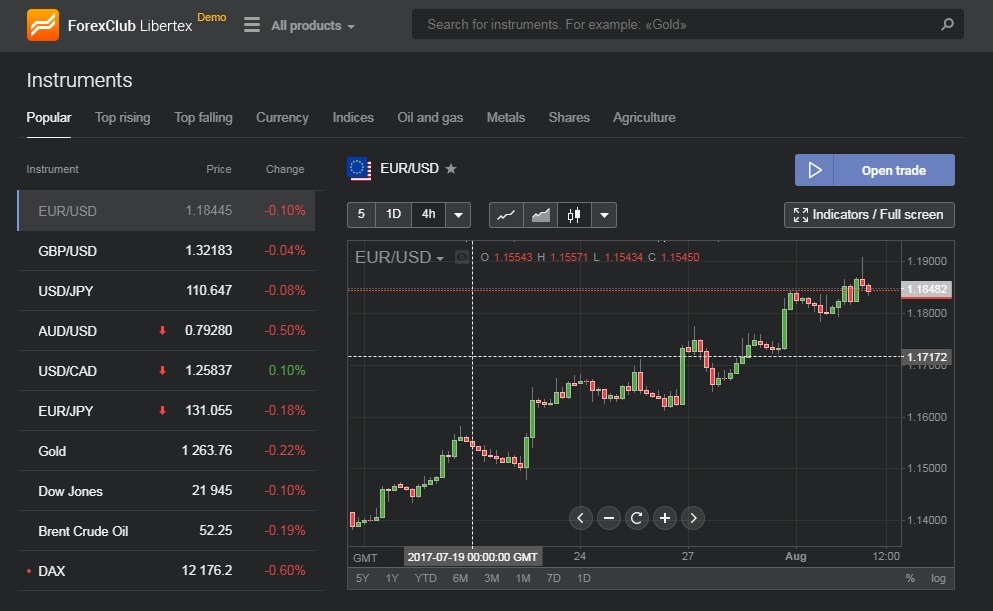Screen dimensions: 993x611
Task: Select the GBP/USD instrument row
Action: (167, 251)
